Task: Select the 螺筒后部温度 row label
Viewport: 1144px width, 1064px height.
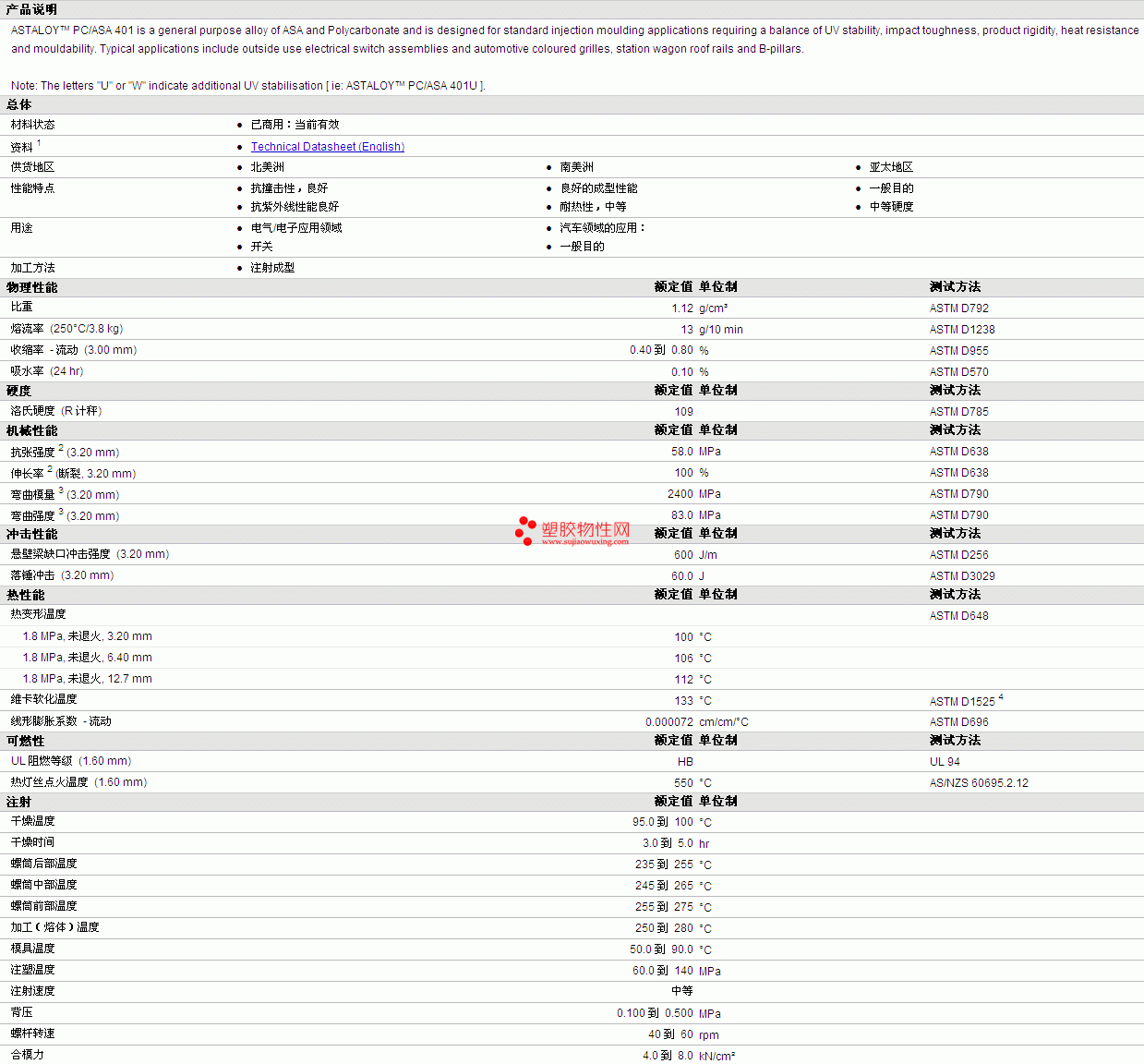Action: click(43, 864)
